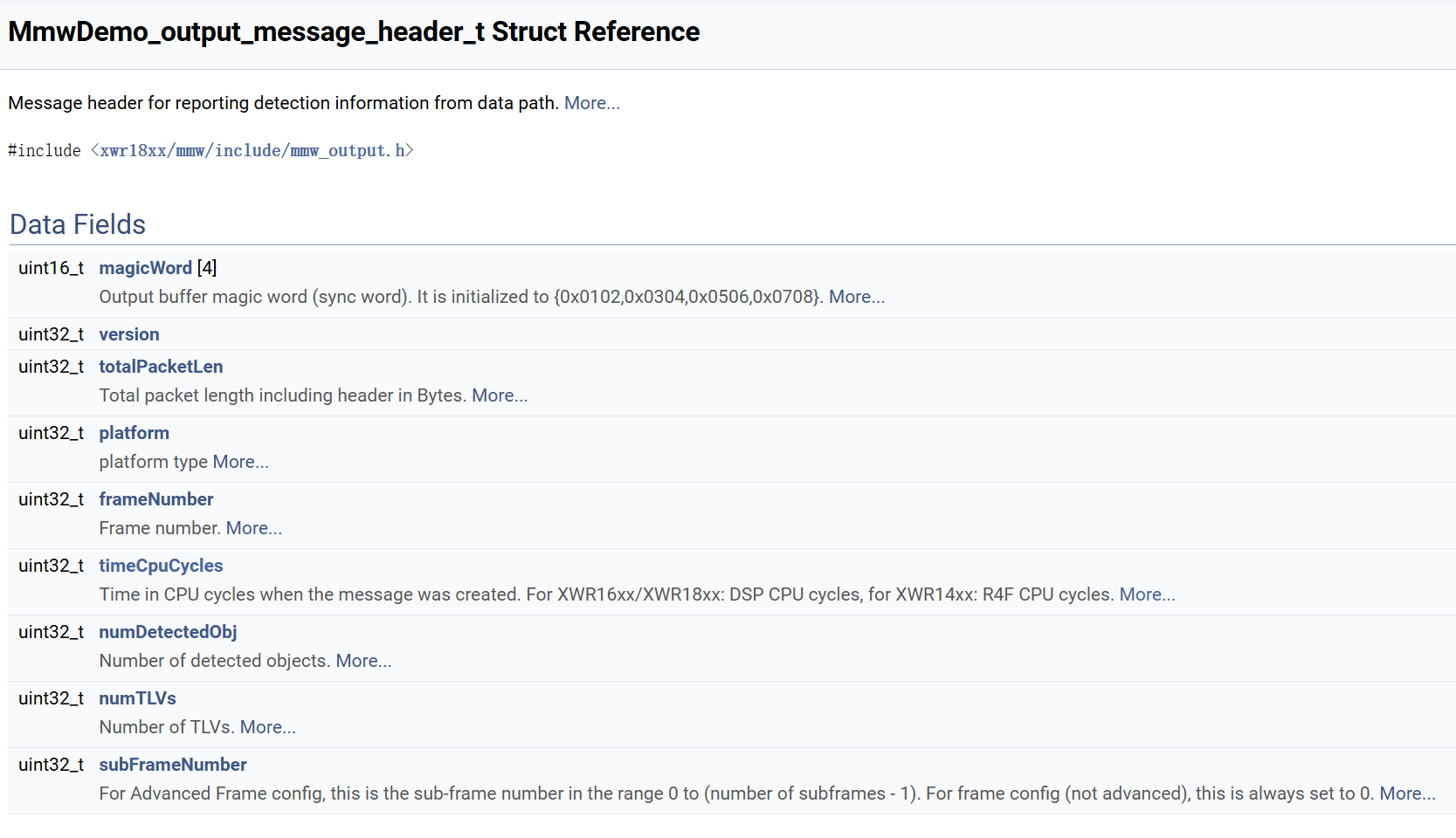Click the 'Total packet length including header' text

click(x=283, y=395)
